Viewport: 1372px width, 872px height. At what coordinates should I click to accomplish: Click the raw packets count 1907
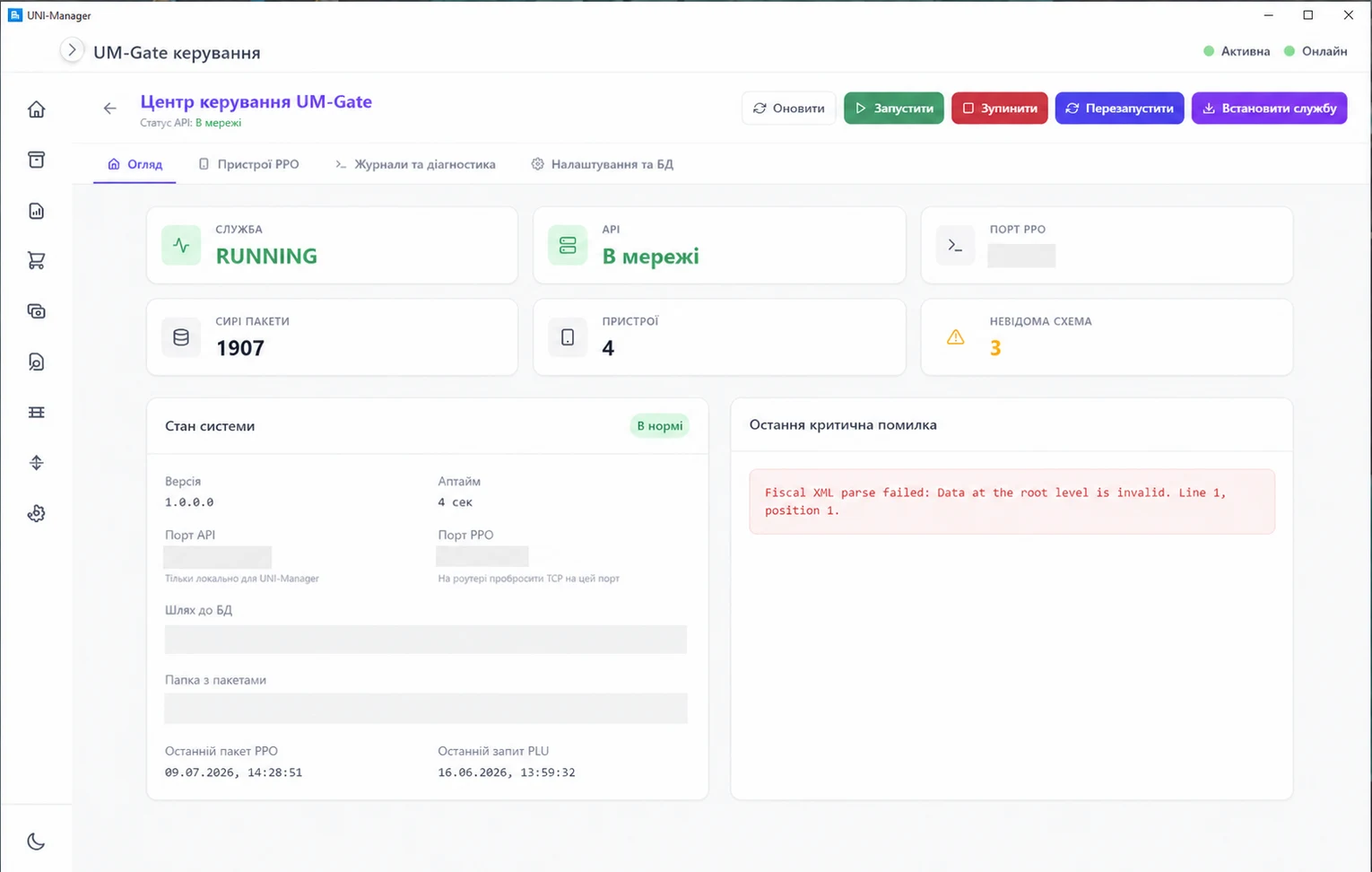pos(240,348)
